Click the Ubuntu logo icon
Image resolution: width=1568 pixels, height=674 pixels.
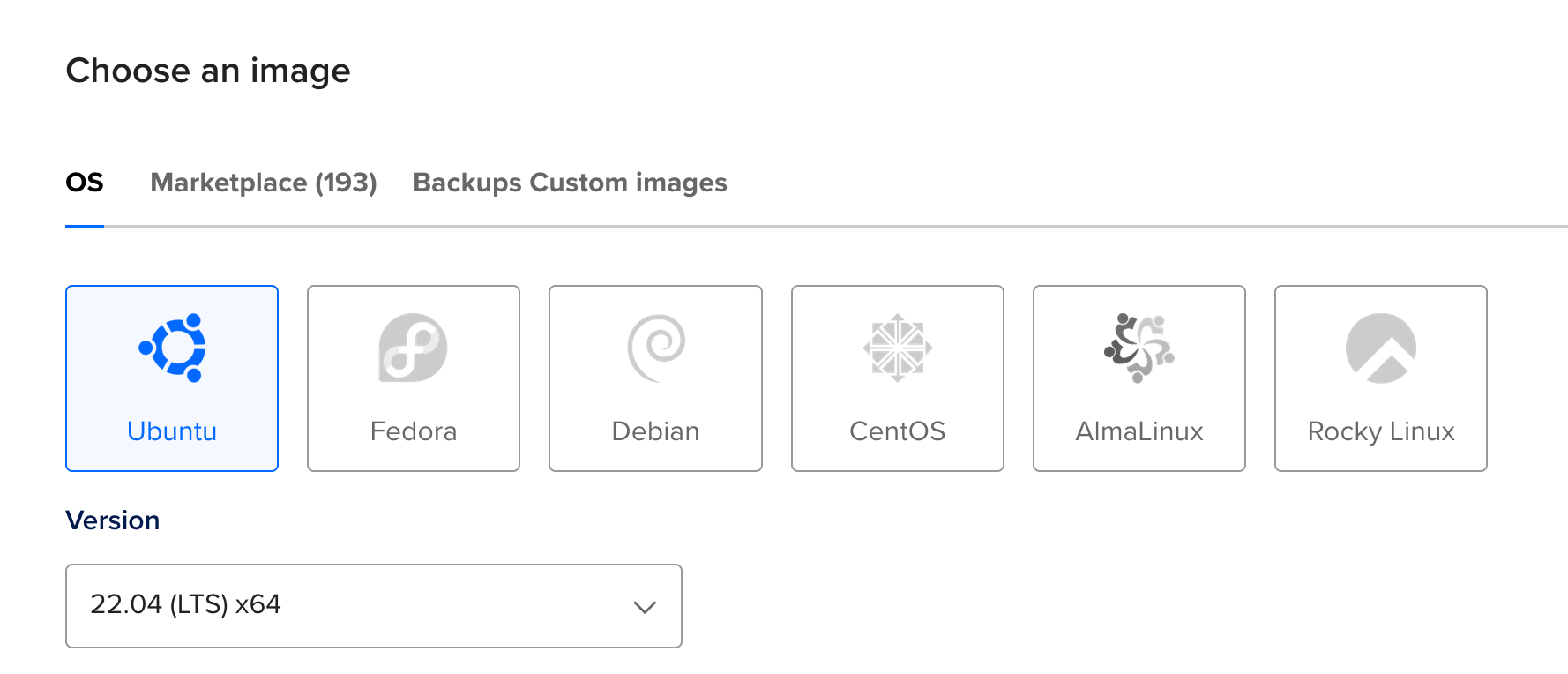(172, 348)
